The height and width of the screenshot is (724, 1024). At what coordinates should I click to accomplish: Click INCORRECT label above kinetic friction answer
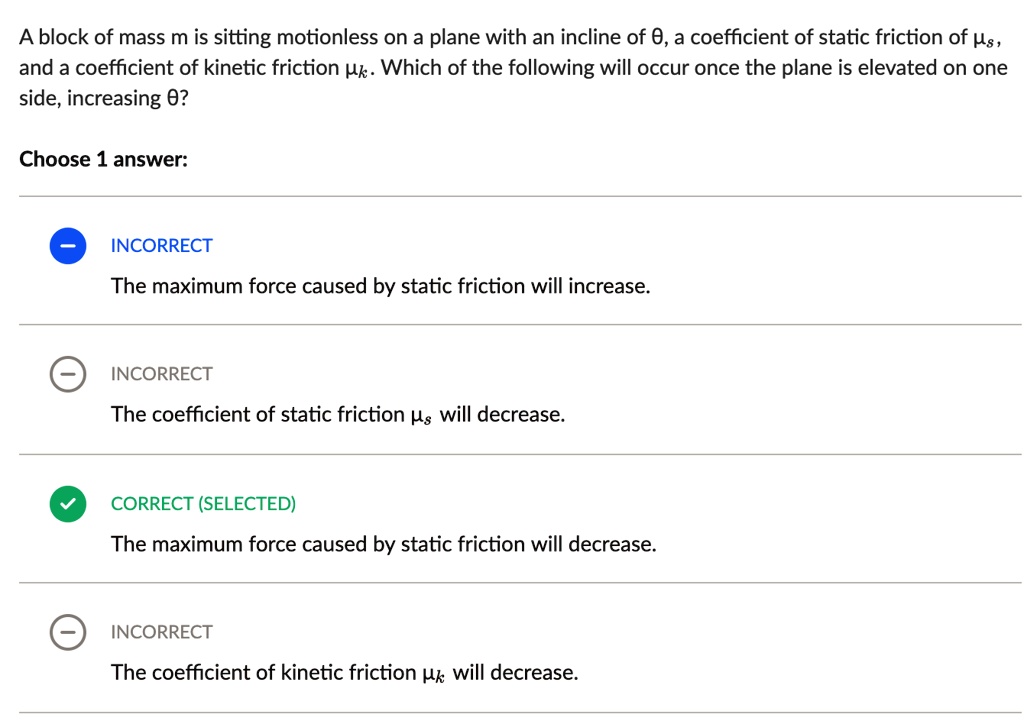coord(161,632)
